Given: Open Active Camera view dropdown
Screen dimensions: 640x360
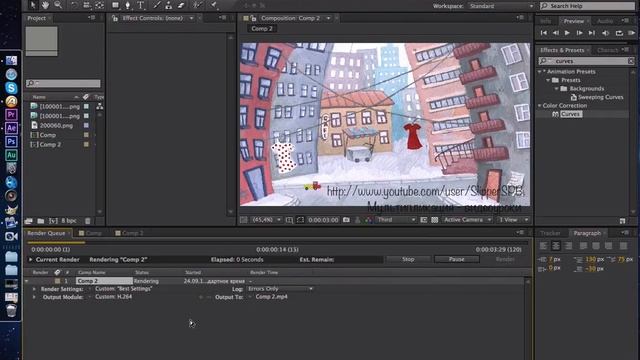Looking at the screenshot, I should 467,220.
